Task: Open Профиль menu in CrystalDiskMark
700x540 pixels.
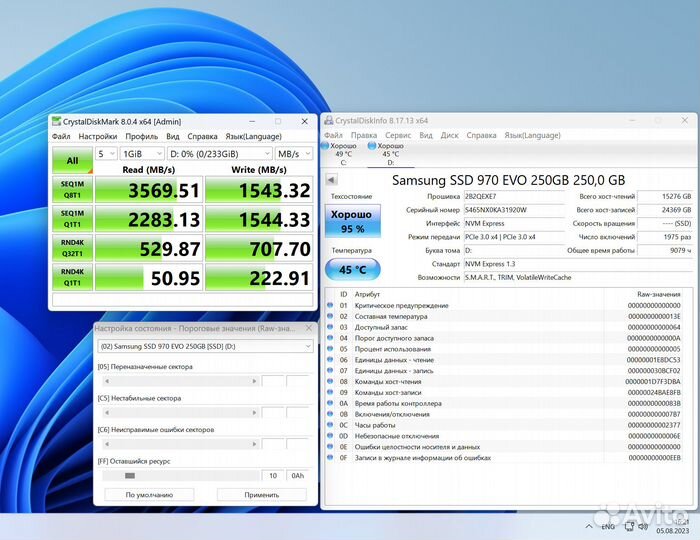Action: pos(142,136)
